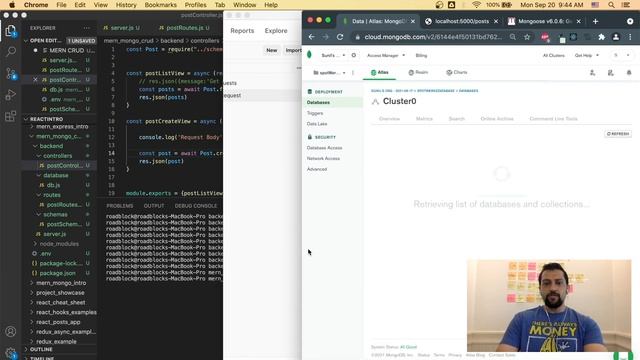Open a new Chrome tab
640x360 pixels.
(x=595, y=21)
